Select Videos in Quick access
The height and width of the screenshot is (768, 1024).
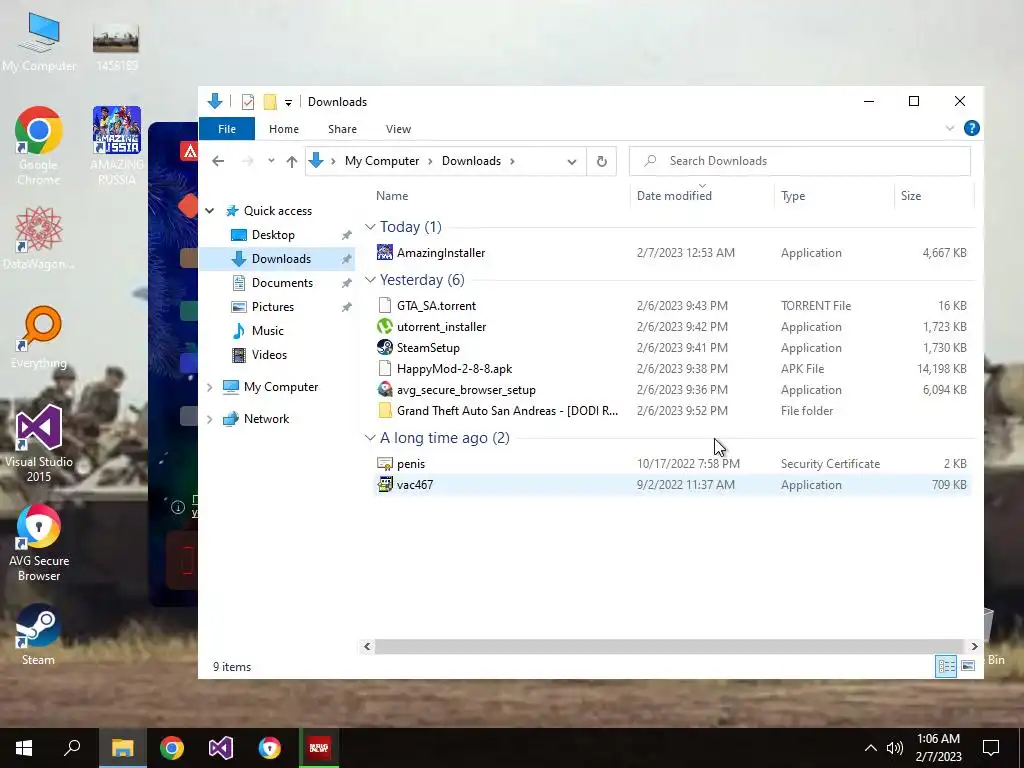(269, 355)
